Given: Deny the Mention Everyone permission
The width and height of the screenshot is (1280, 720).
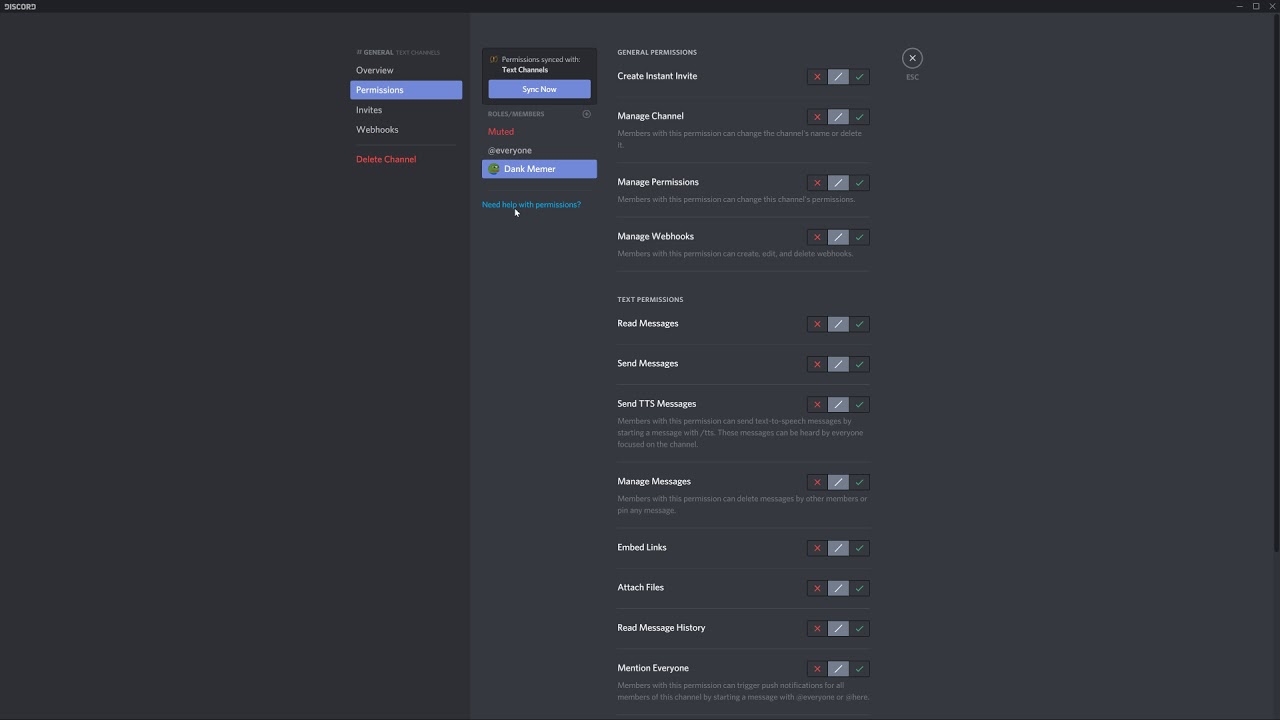Looking at the screenshot, I should (817, 668).
